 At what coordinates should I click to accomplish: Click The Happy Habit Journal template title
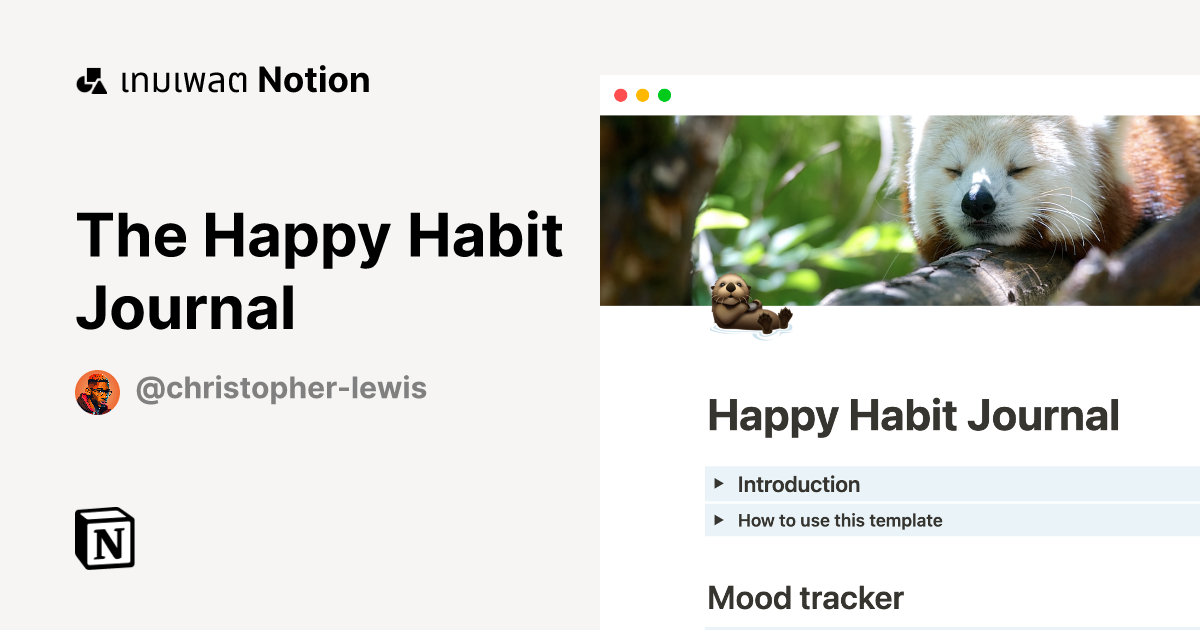pyautogui.click(x=320, y=270)
